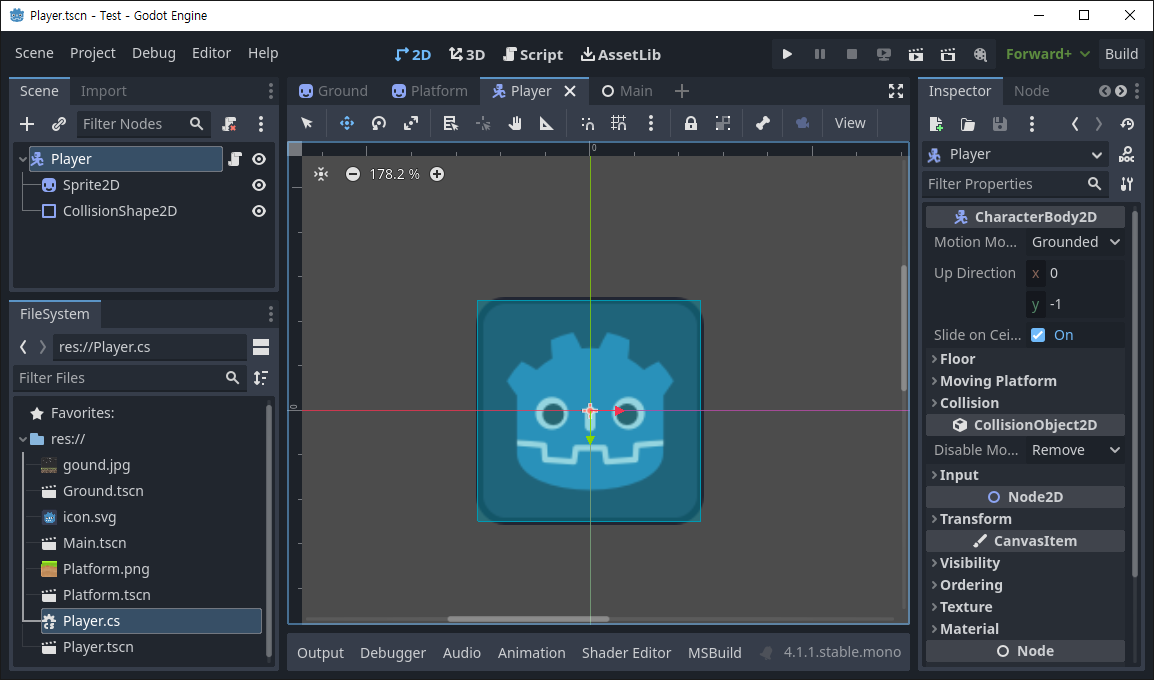
Task: Attach script icon in Scene dock
Action: tap(230, 124)
